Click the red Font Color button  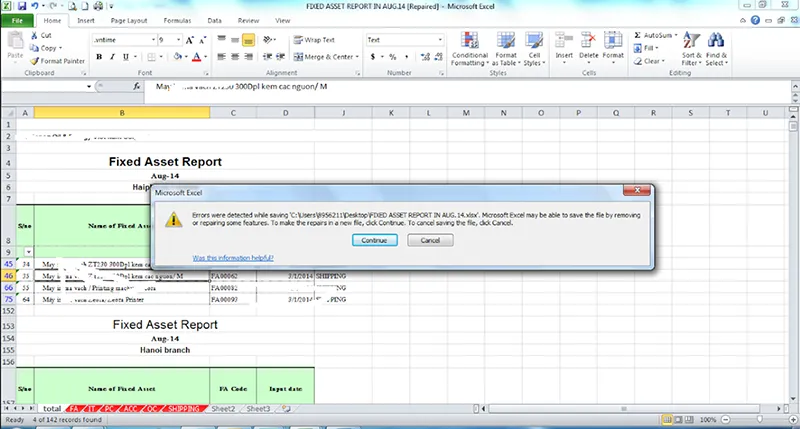click(196, 57)
